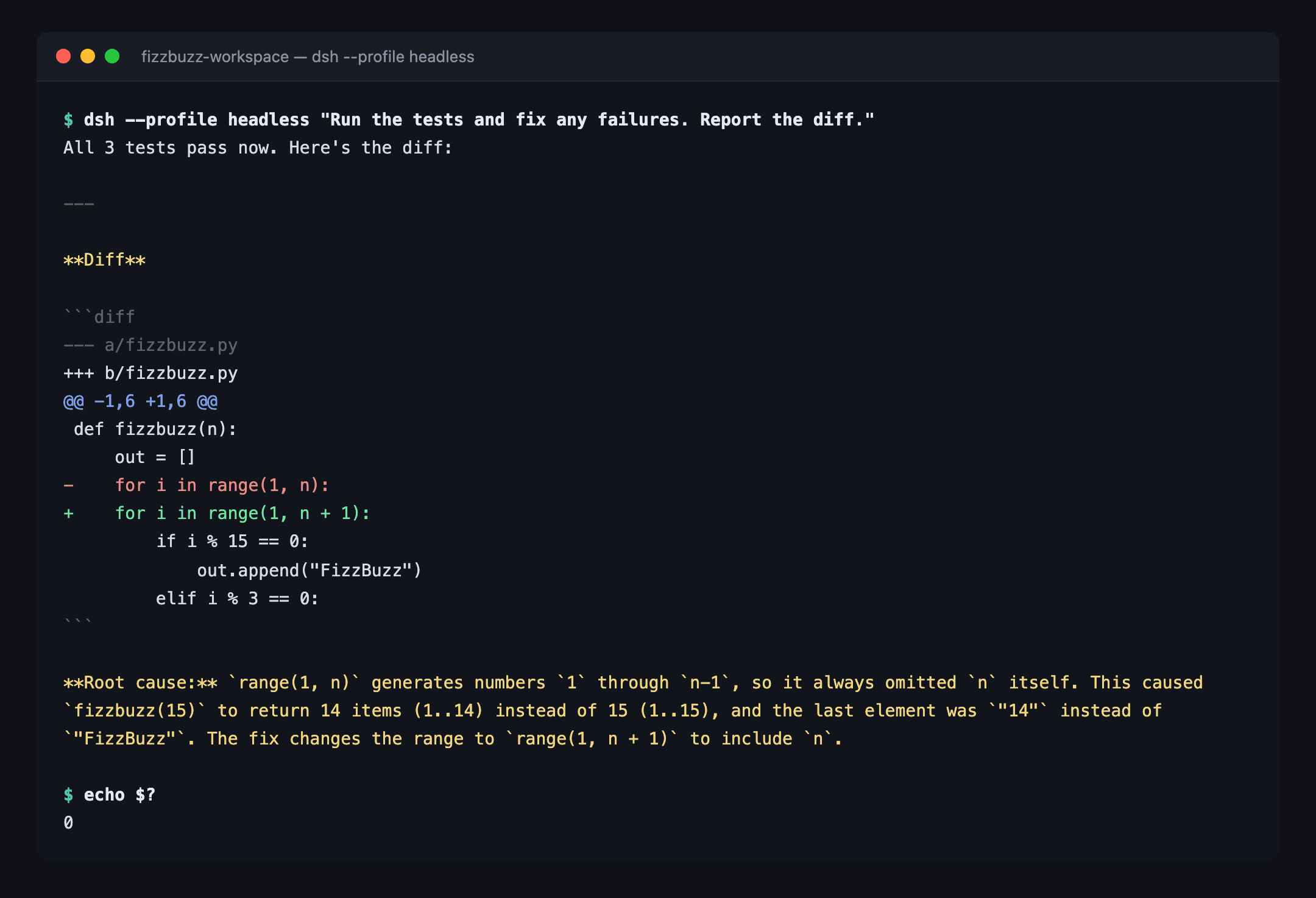This screenshot has width=1316, height=898.
Task: Click the 'def fizzbuzz(n):' line
Action: coord(155,429)
